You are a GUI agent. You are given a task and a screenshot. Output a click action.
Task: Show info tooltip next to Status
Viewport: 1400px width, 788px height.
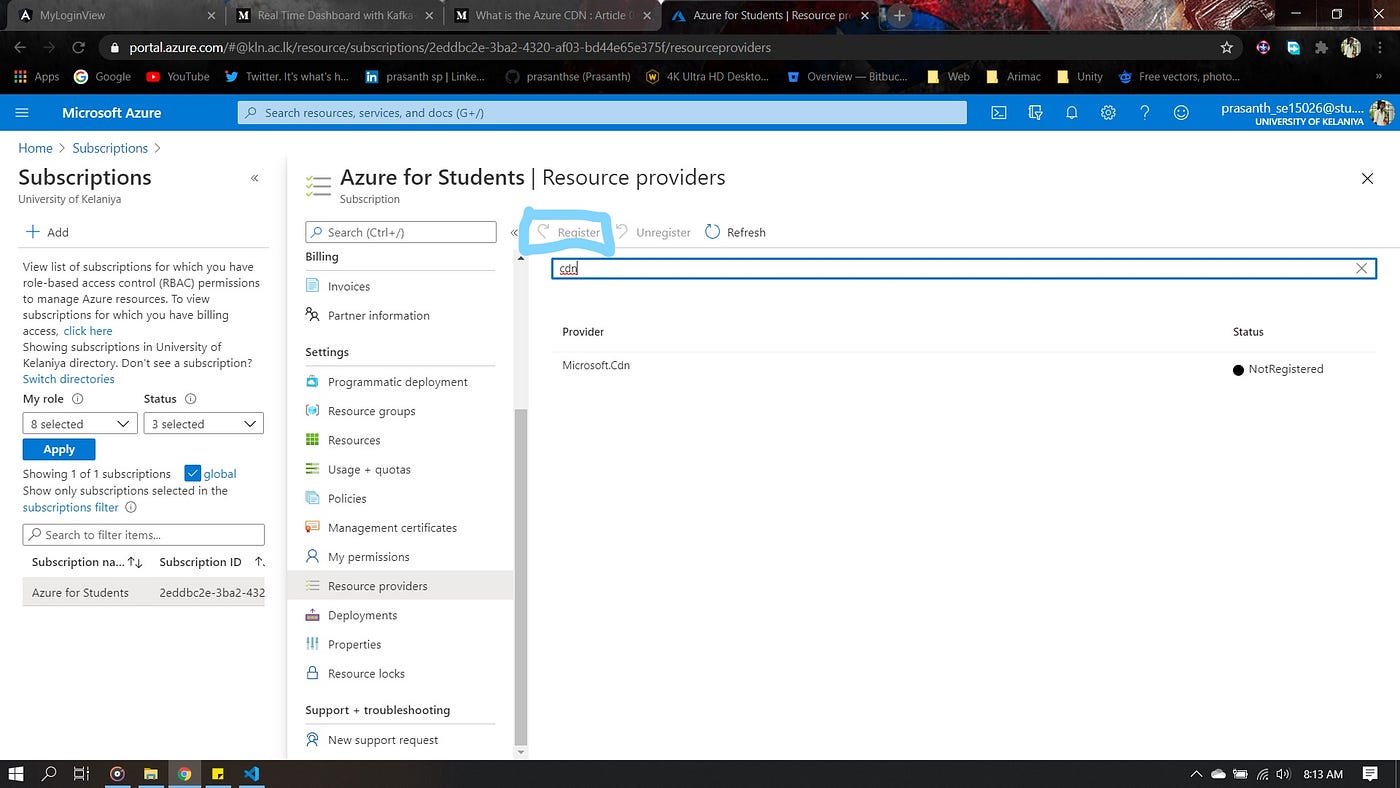tap(190, 399)
